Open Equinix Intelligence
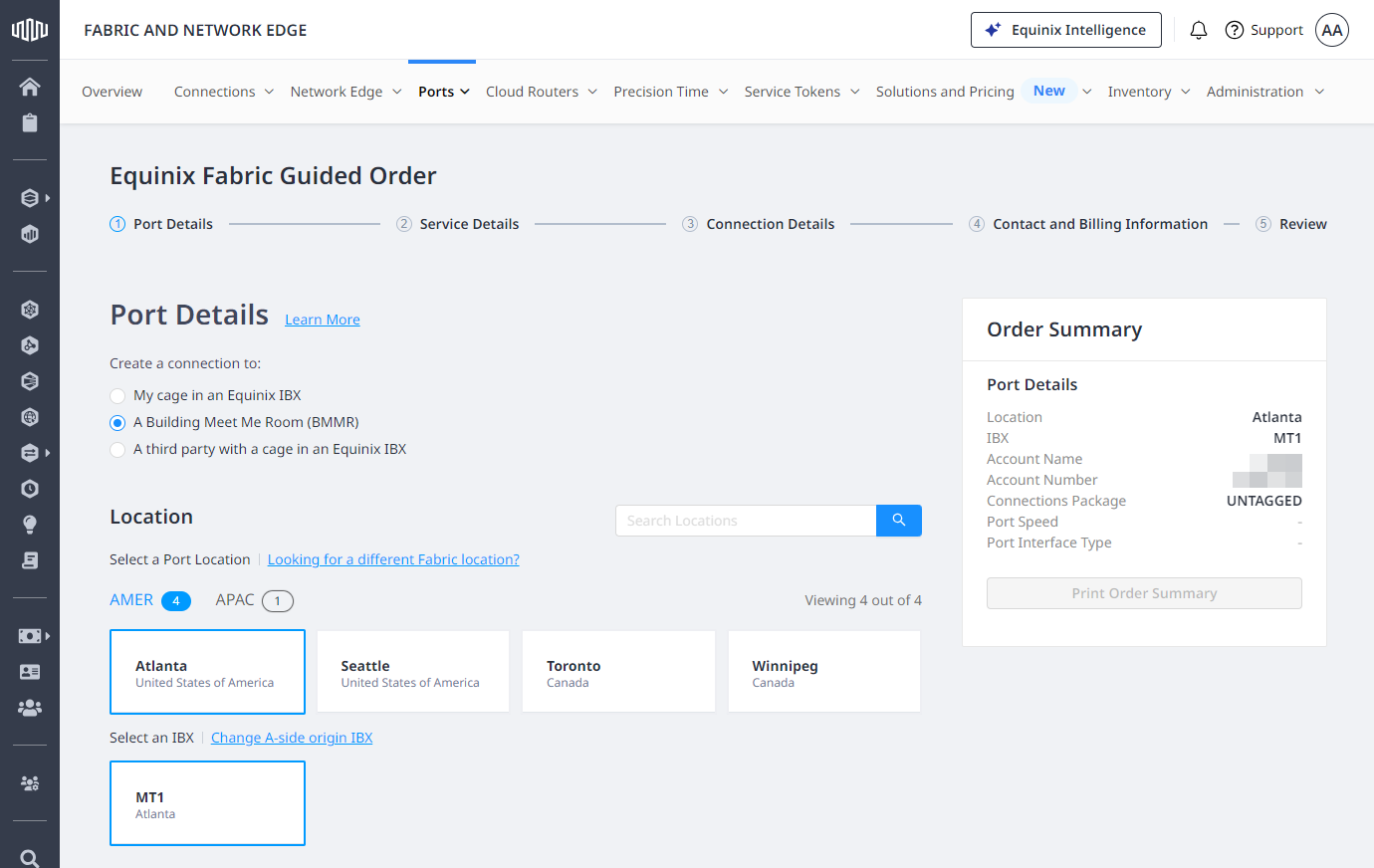Viewport: 1374px width, 868px height. click(x=1066, y=30)
